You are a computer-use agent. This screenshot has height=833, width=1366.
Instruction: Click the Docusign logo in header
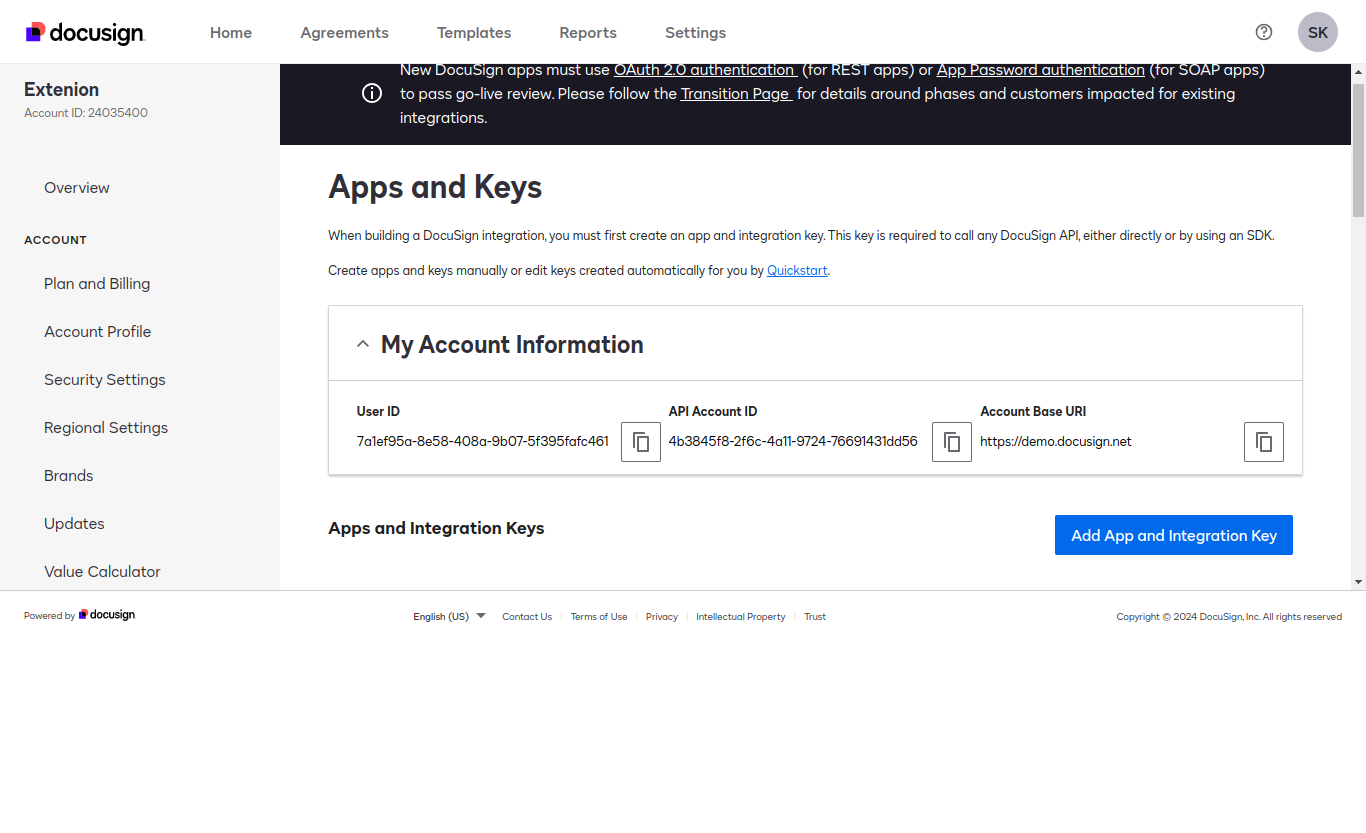tap(85, 33)
